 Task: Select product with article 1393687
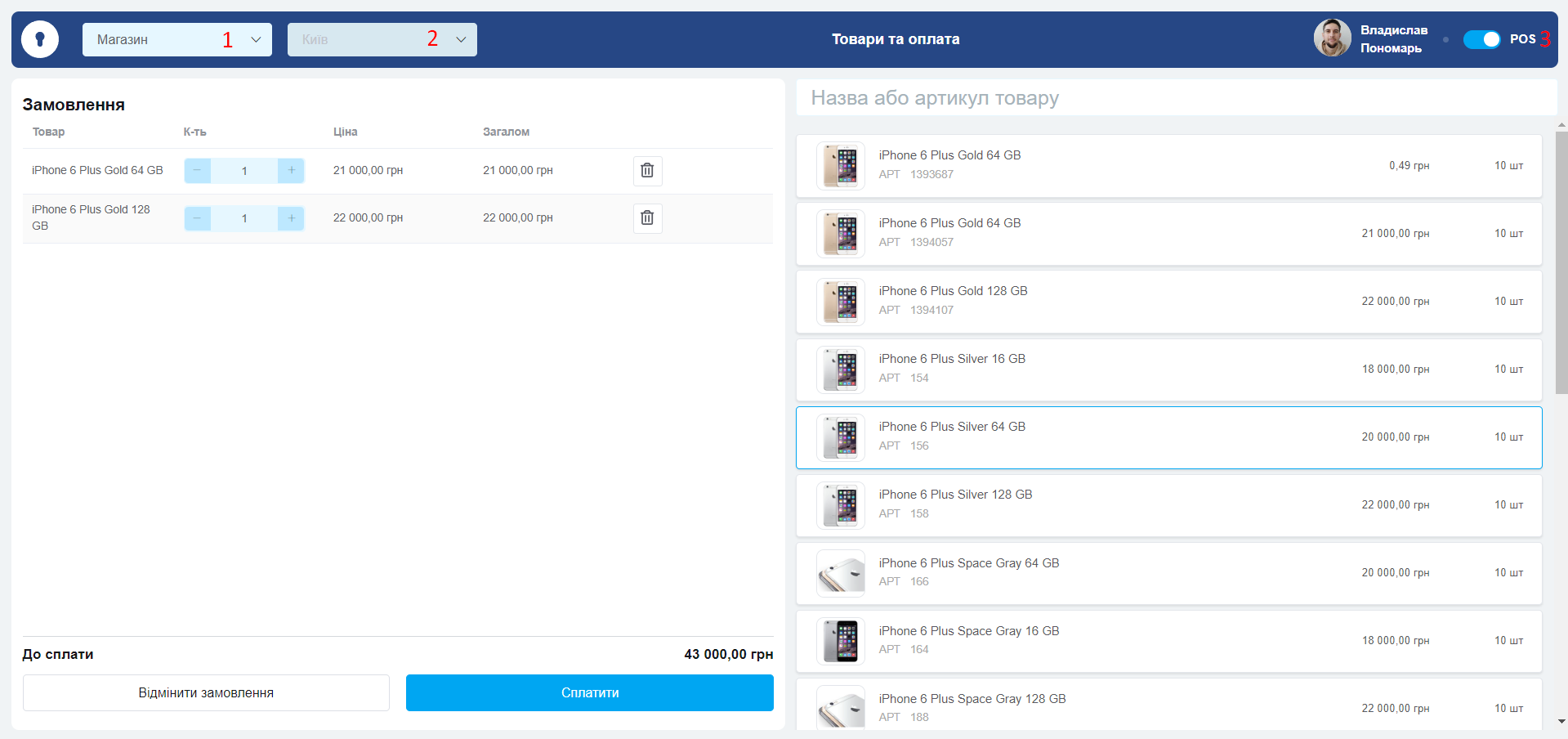click(1169, 166)
